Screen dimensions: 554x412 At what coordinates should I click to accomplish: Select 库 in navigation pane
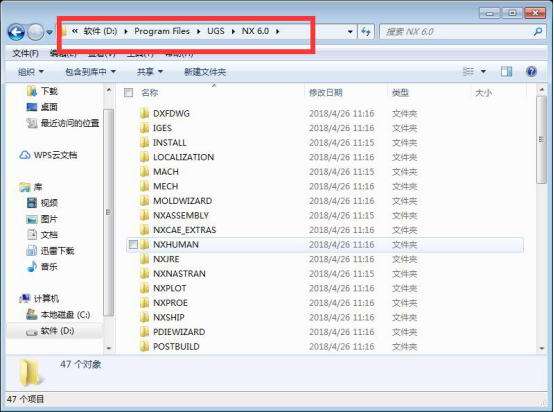tap(31, 187)
